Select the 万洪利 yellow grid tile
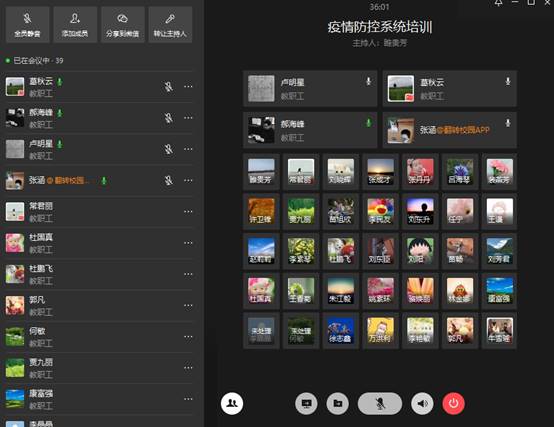Viewport: 554px width, 427px height. (380, 330)
